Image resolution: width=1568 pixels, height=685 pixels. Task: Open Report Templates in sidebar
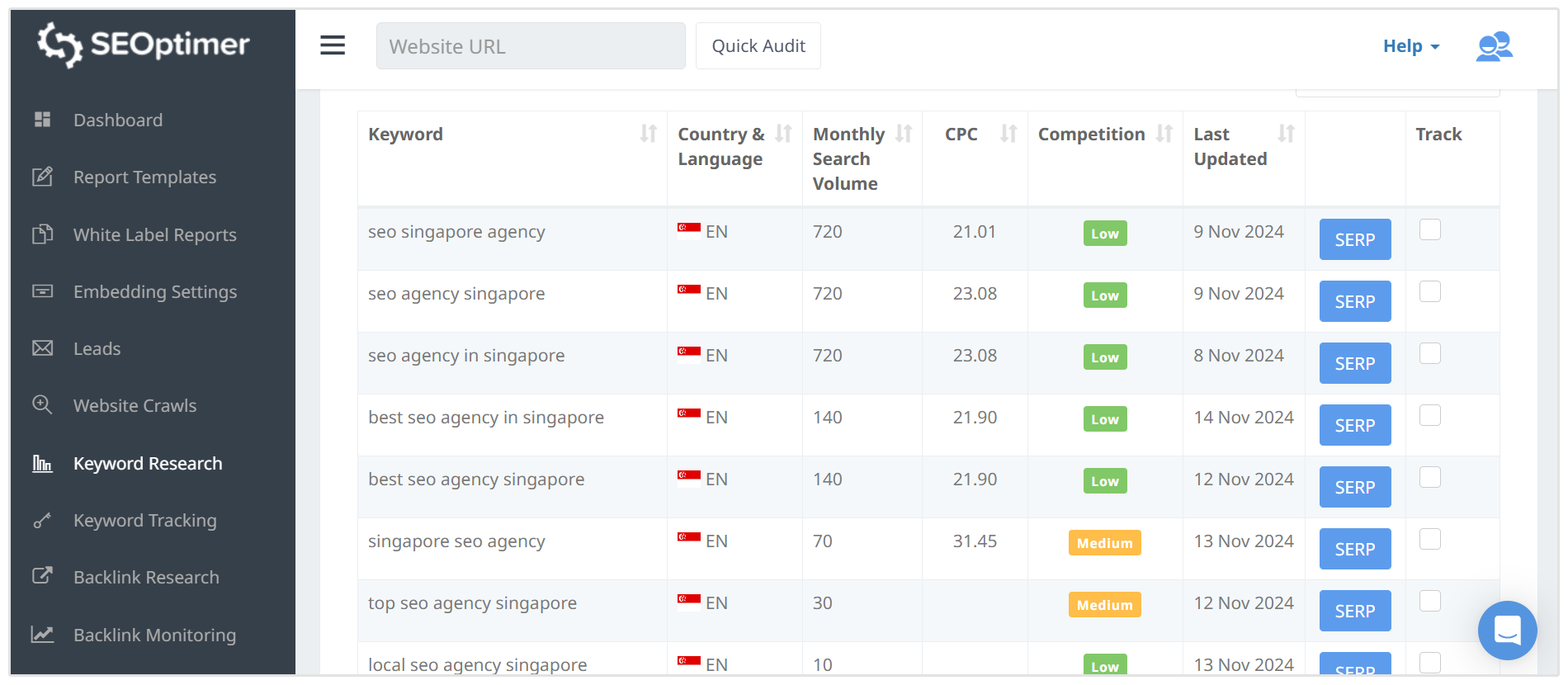click(x=144, y=177)
